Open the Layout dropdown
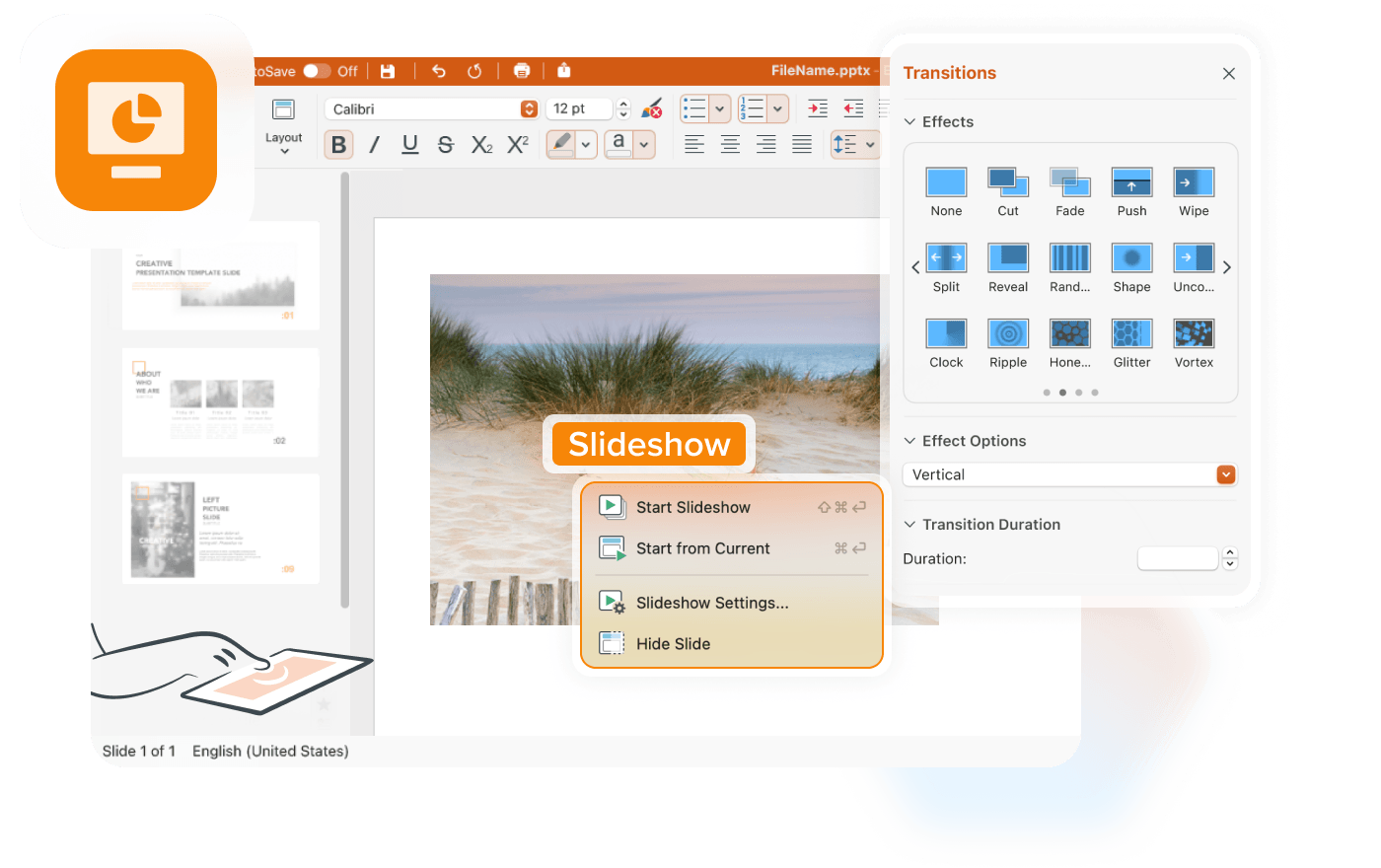Screen dimensions: 1381x868 click(x=284, y=126)
